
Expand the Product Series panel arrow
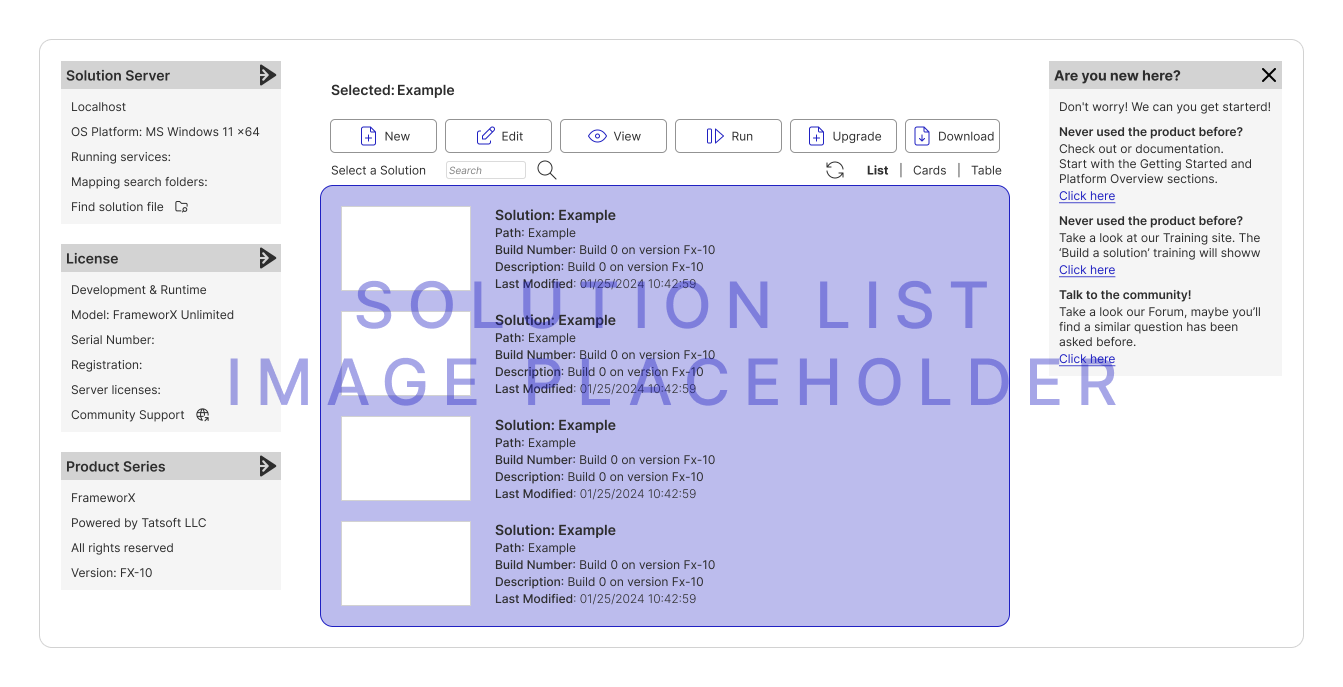(x=267, y=466)
